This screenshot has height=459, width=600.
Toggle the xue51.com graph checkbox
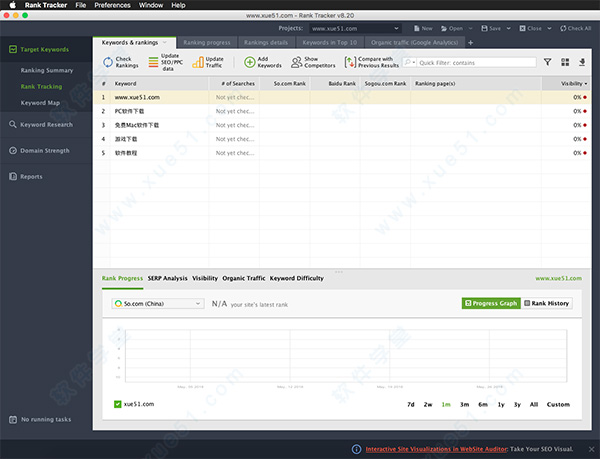tap(118, 404)
